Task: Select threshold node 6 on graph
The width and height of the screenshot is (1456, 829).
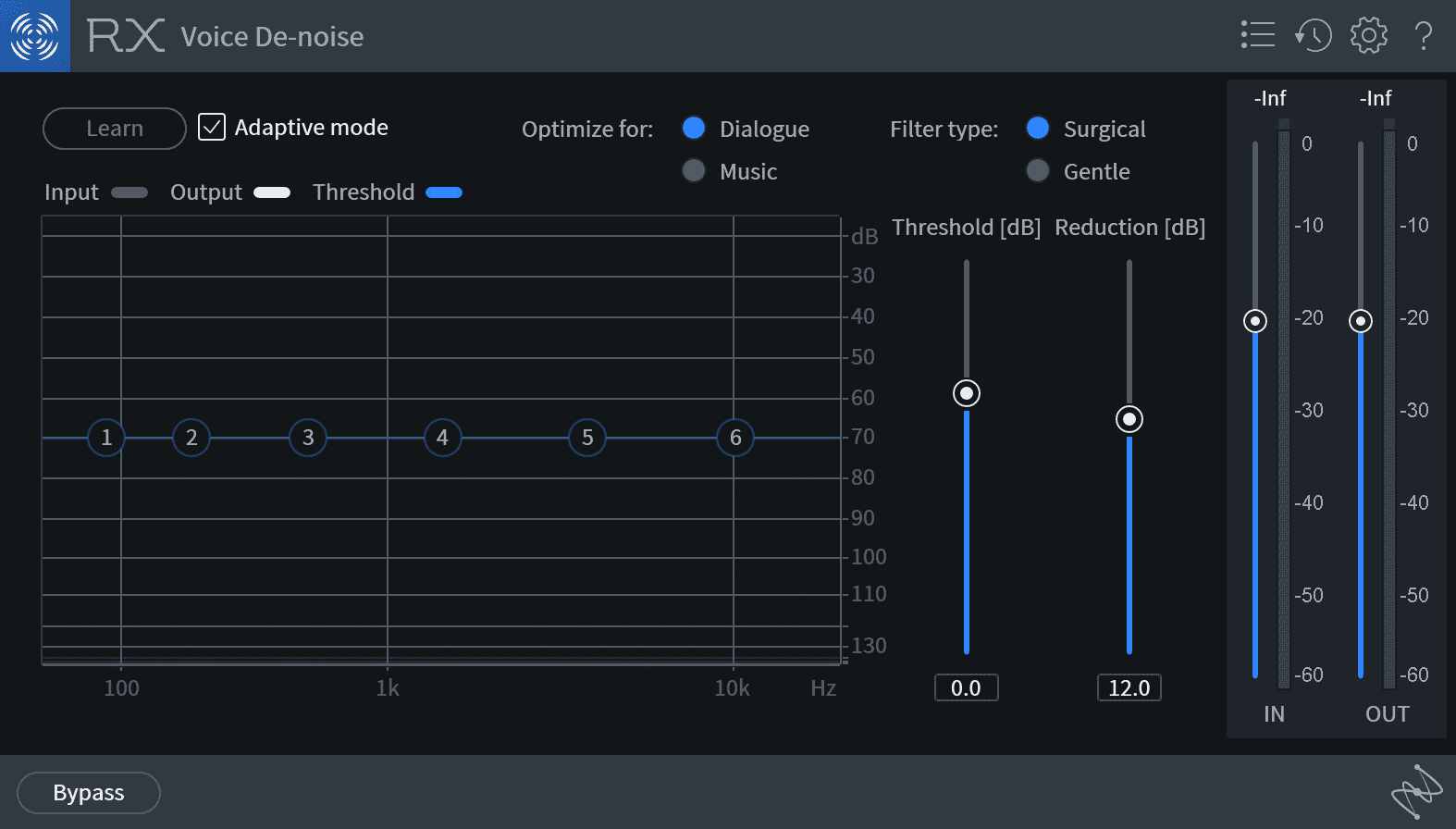Action: click(735, 438)
